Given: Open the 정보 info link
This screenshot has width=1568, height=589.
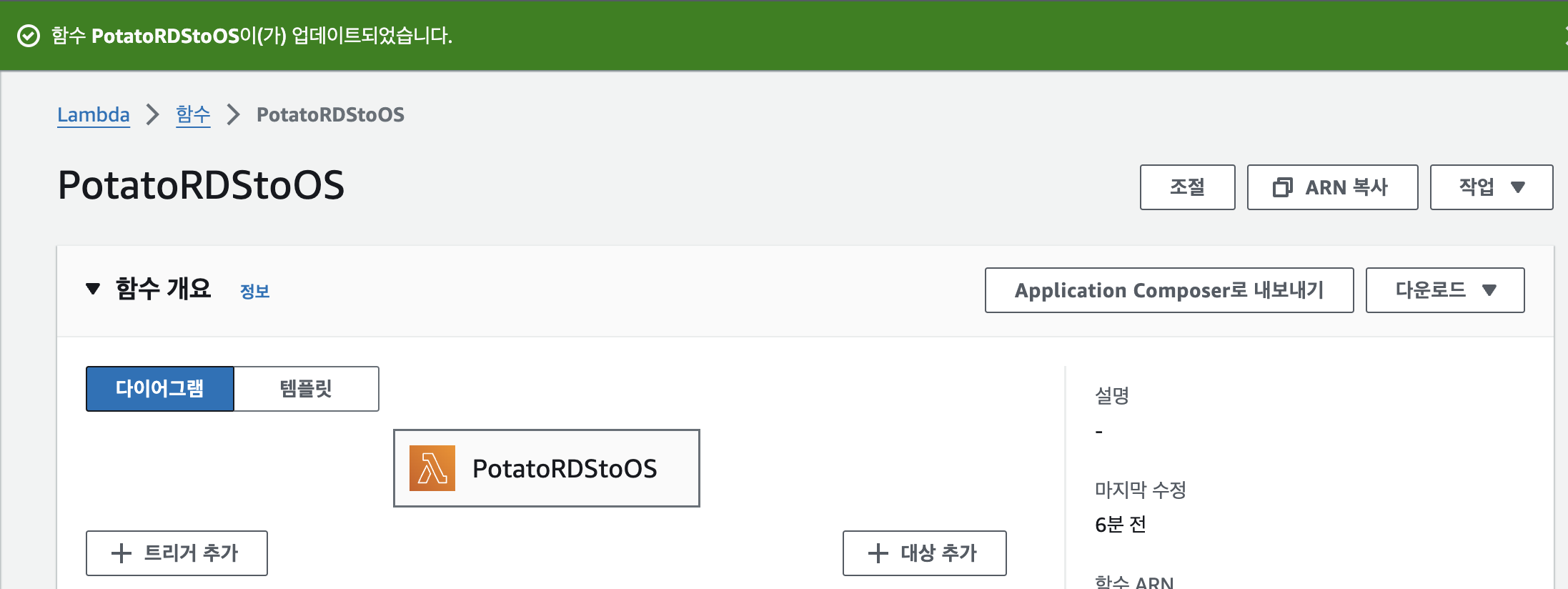Looking at the screenshot, I should 254,291.
